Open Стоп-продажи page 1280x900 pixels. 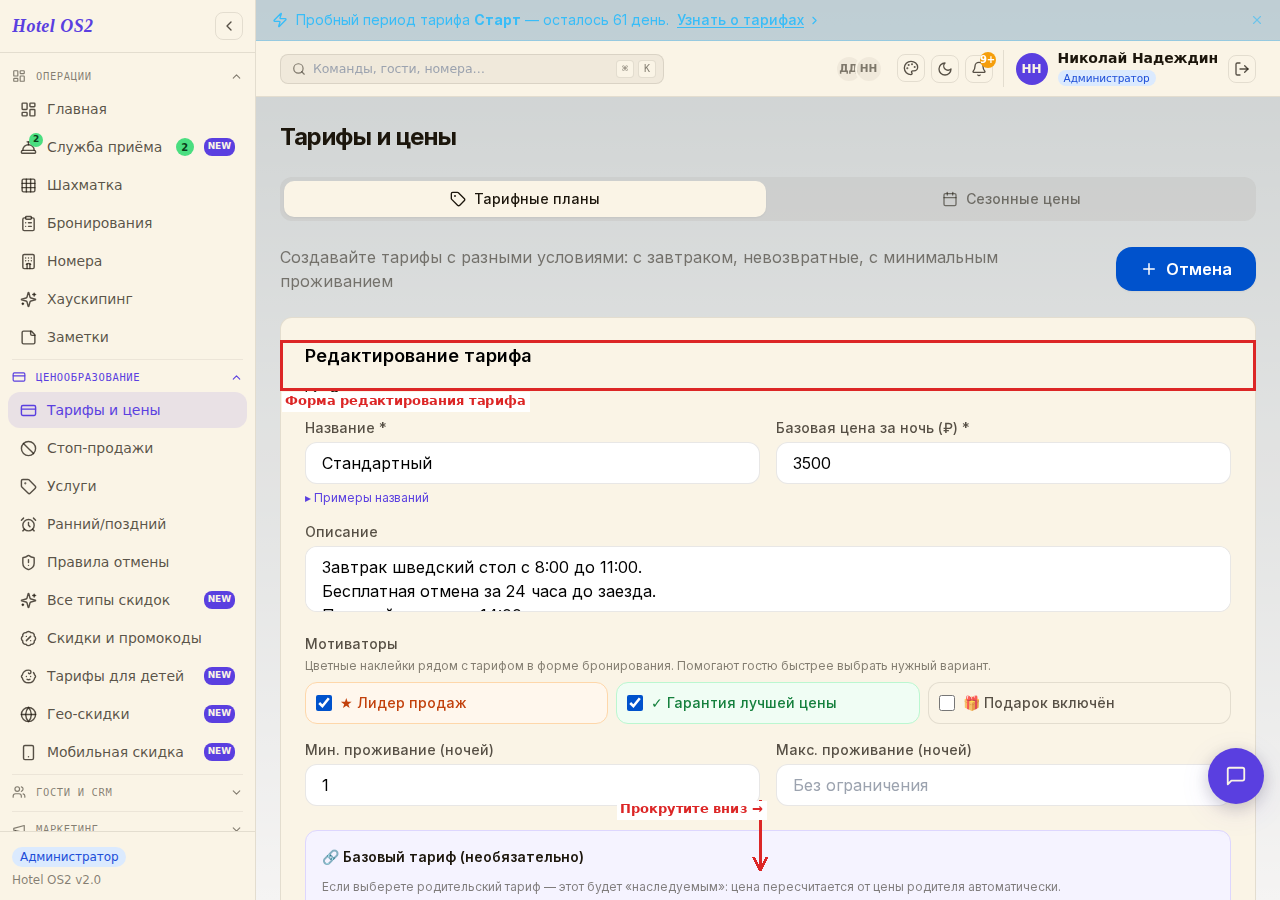(x=127, y=448)
